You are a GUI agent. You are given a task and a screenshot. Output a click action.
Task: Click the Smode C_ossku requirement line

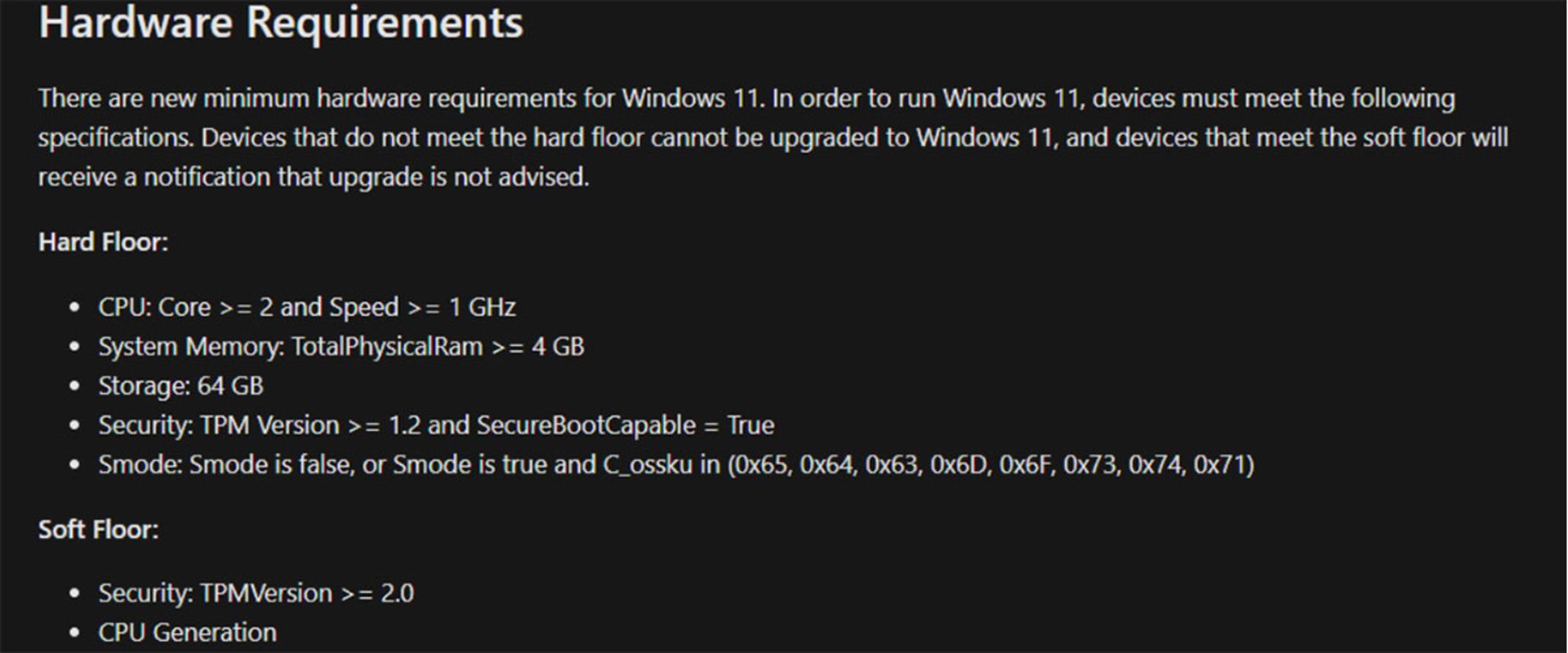[676, 464]
